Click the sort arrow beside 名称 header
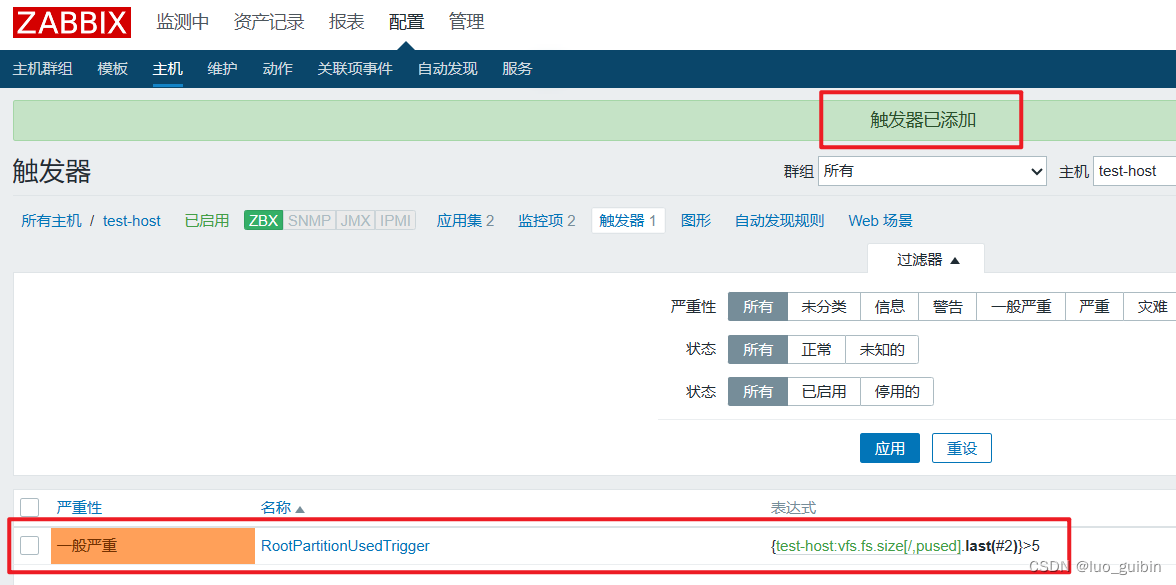The height and width of the screenshot is (585, 1176). pos(299,507)
